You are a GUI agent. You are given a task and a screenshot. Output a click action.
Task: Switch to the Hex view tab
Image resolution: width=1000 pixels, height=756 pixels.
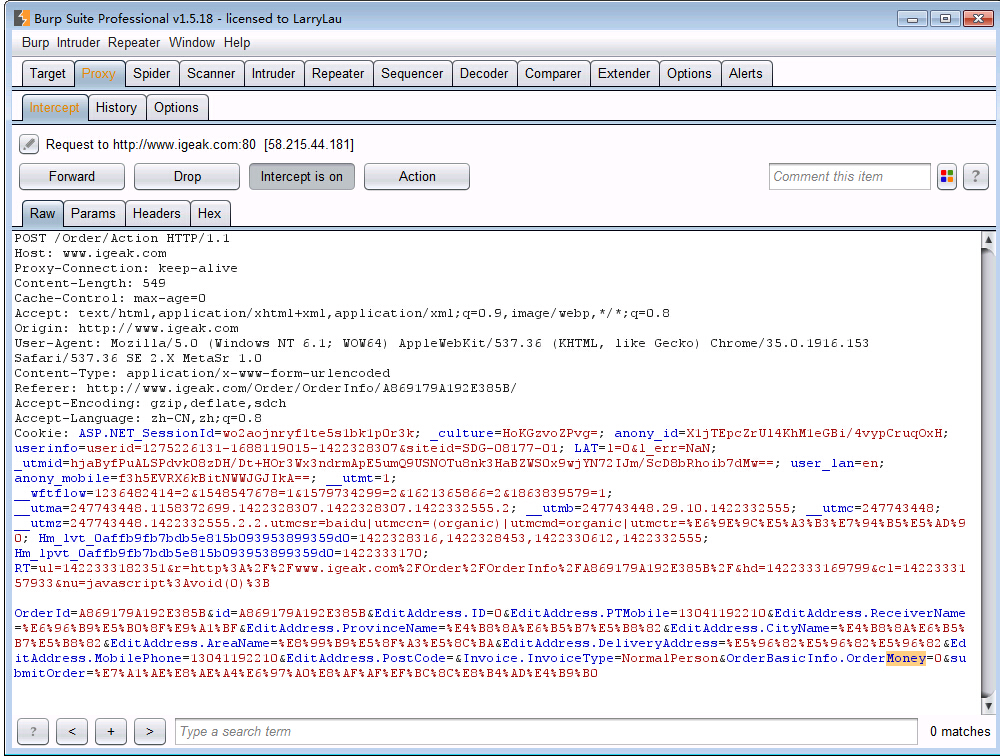point(209,213)
